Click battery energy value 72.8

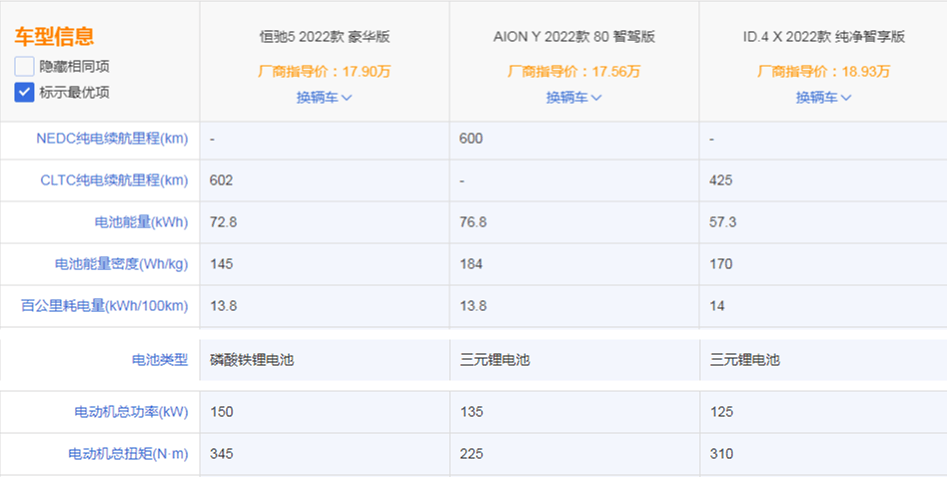tap(223, 222)
